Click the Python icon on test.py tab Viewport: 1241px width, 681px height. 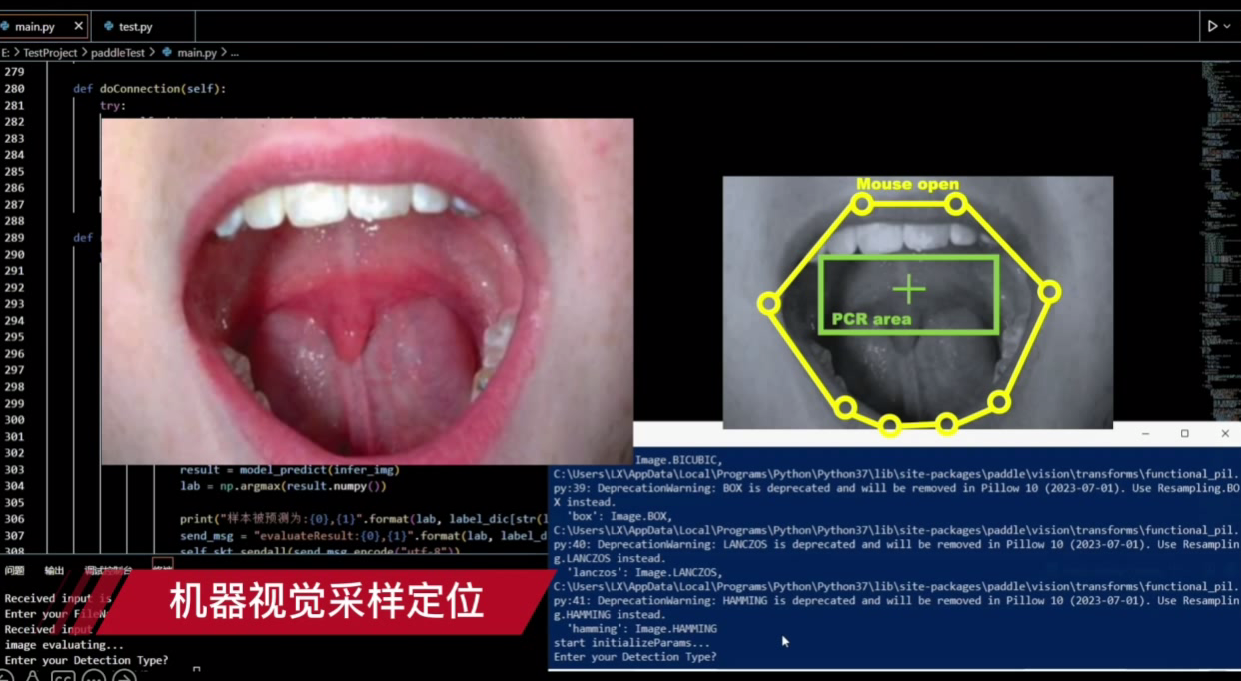click(x=109, y=27)
